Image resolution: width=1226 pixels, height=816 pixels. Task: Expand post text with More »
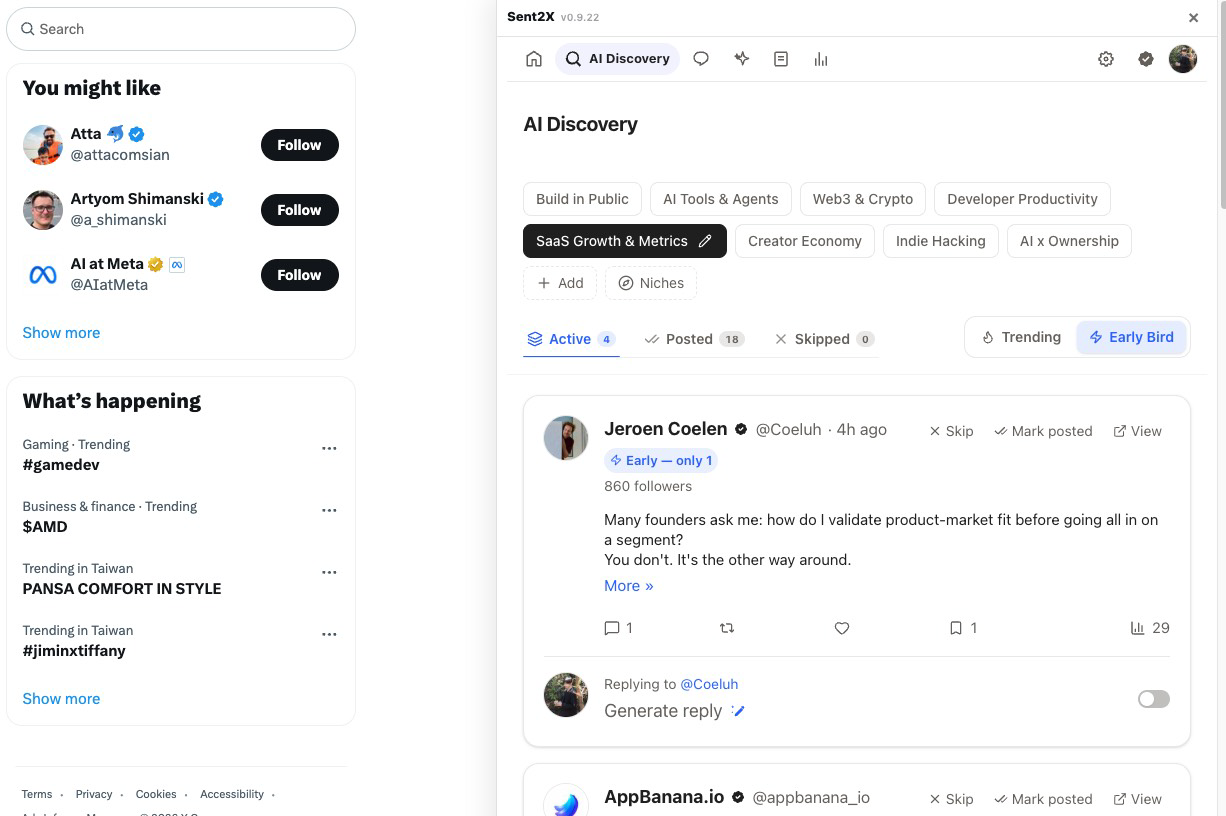pos(628,586)
